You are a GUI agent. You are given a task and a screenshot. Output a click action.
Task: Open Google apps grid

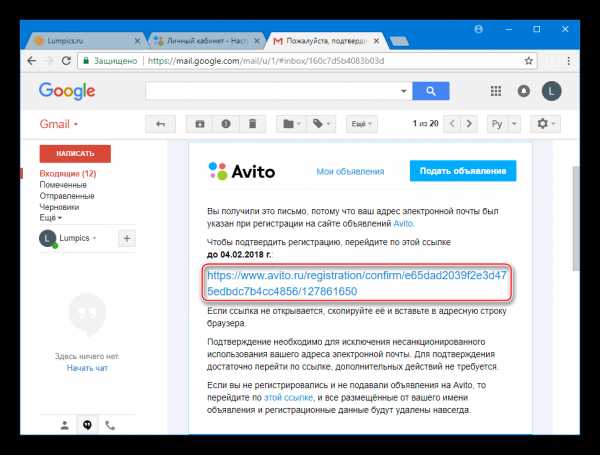pyautogui.click(x=496, y=91)
